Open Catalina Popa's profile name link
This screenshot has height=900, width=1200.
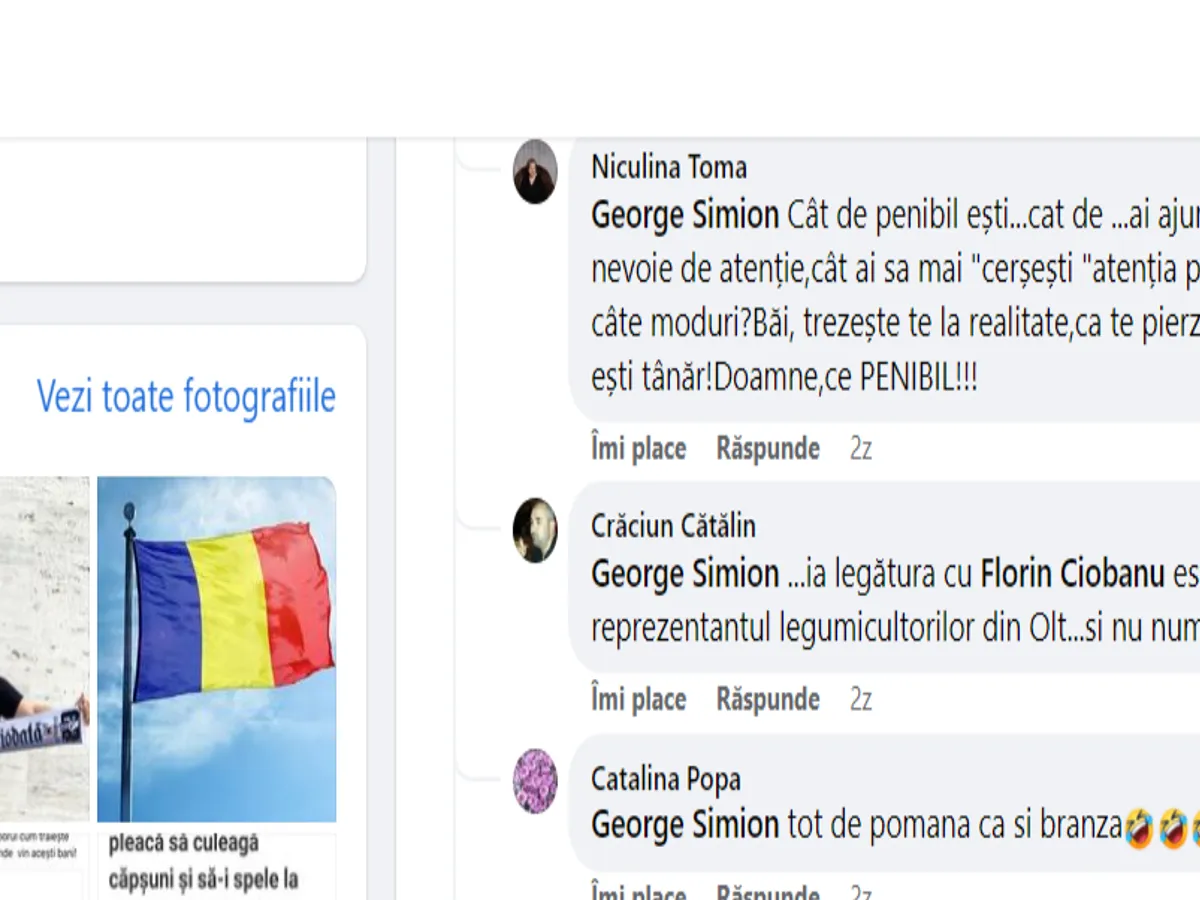[666, 778]
